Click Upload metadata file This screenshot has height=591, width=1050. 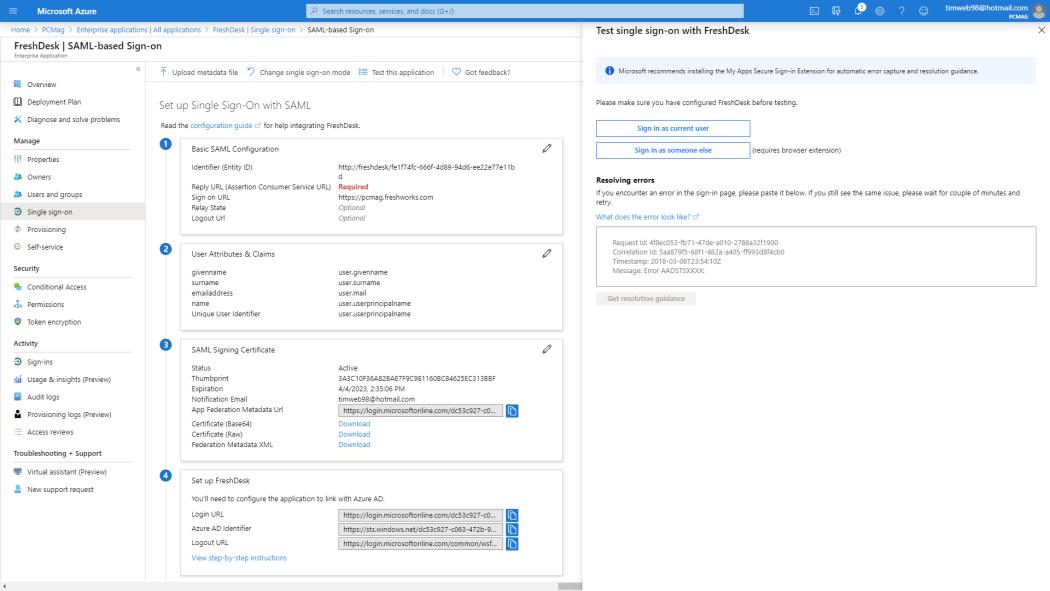click(199, 72)
